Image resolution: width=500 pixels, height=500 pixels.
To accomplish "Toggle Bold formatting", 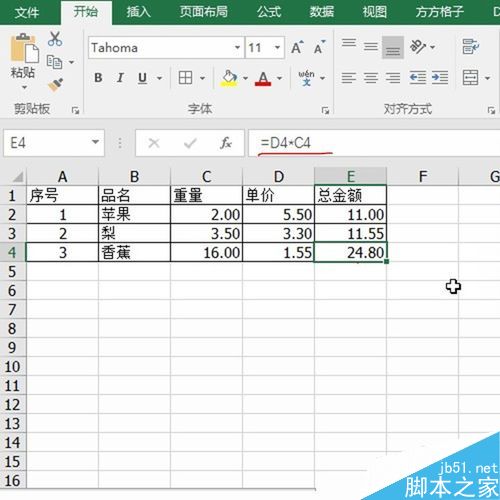I will (x=98, y=78).
